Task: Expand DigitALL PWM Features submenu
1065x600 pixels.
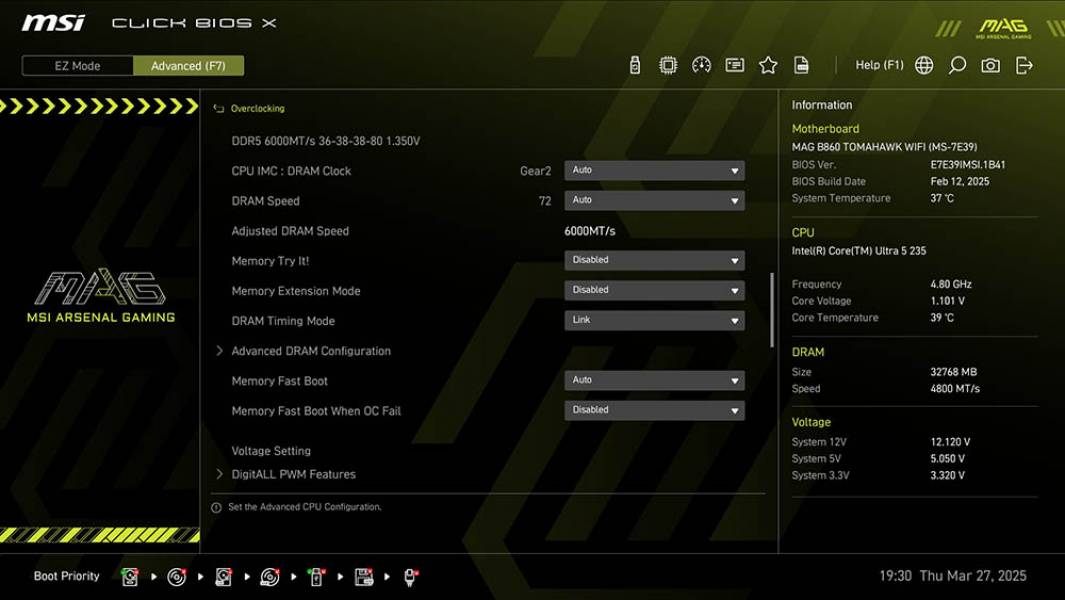Action: click(293, 474)
